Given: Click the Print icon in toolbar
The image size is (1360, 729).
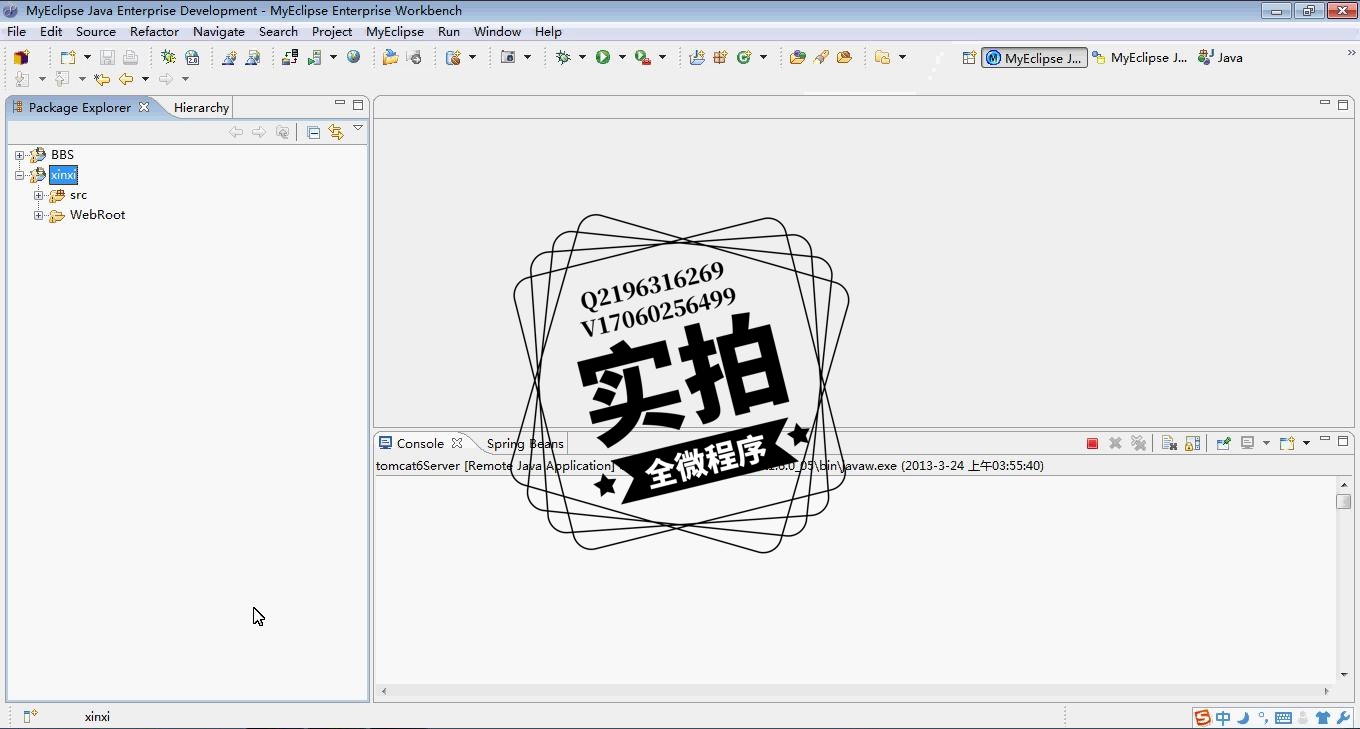Looking at the screenshot, I should 130,58.
